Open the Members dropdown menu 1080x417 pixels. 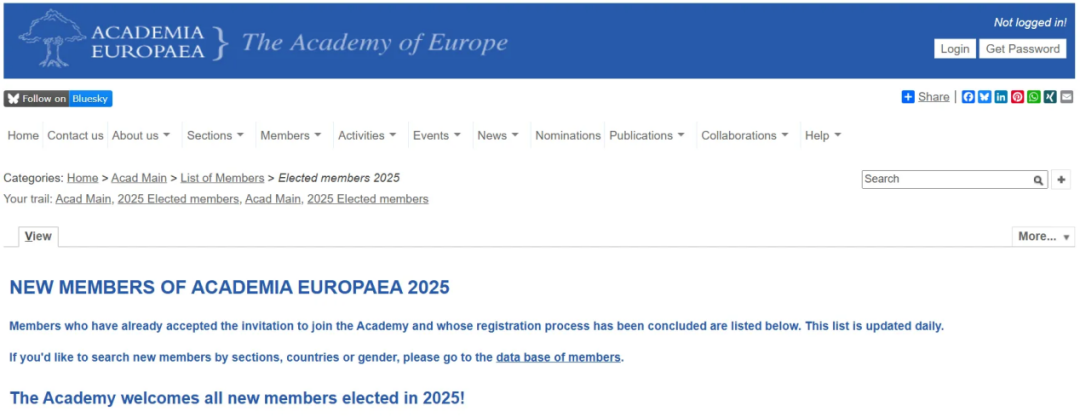[x=291, y=136]
